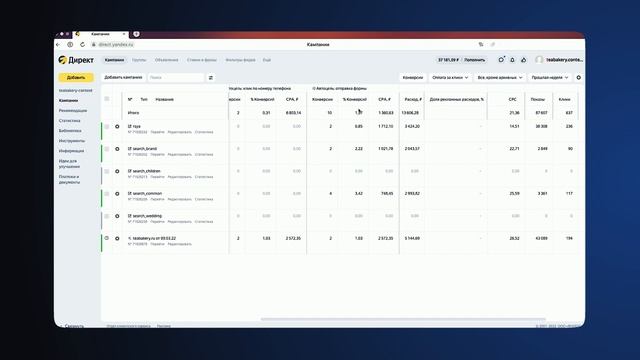Open Информация in the left sidebar

click(x=71, y=151)
